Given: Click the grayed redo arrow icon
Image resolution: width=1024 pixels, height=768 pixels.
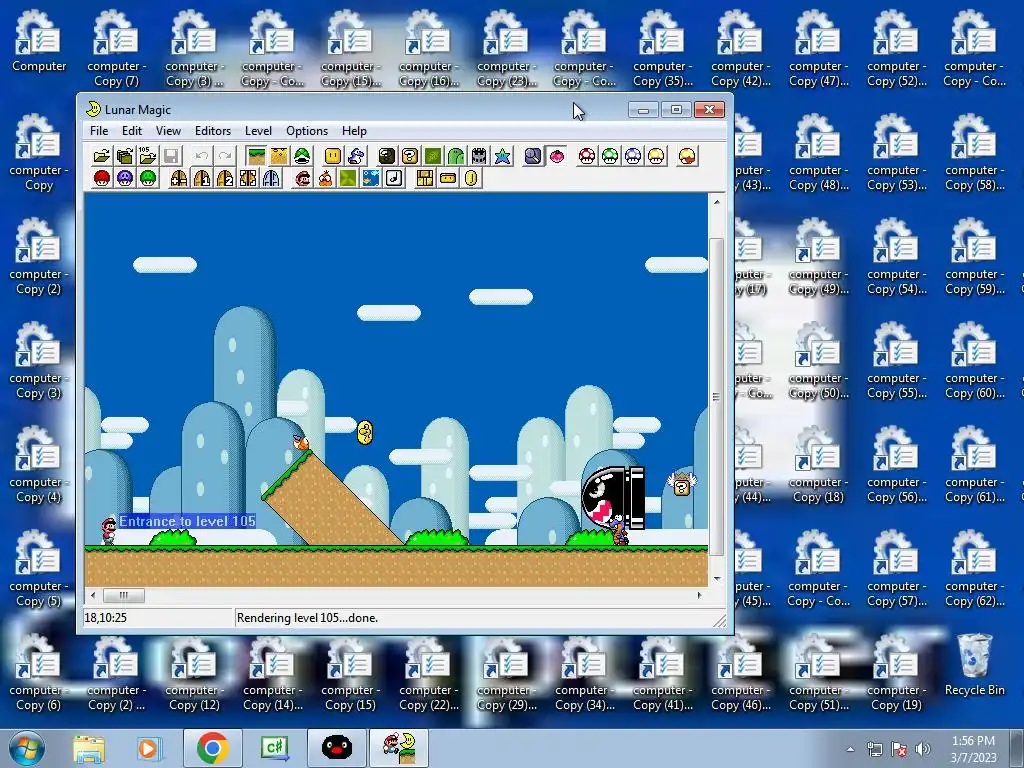Looking at the screenshot, I should [225, 156].
